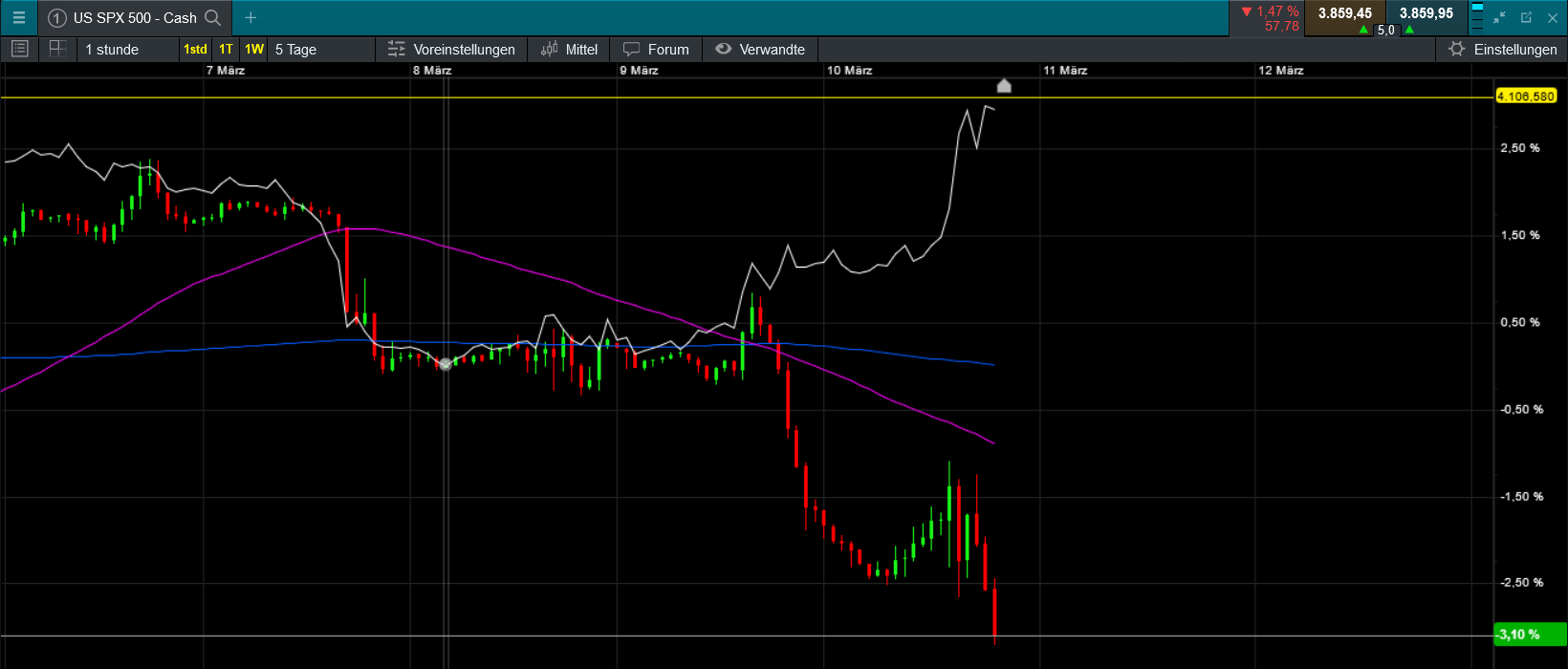Open Einstellungen chart settings

[x=1501, y=49]
